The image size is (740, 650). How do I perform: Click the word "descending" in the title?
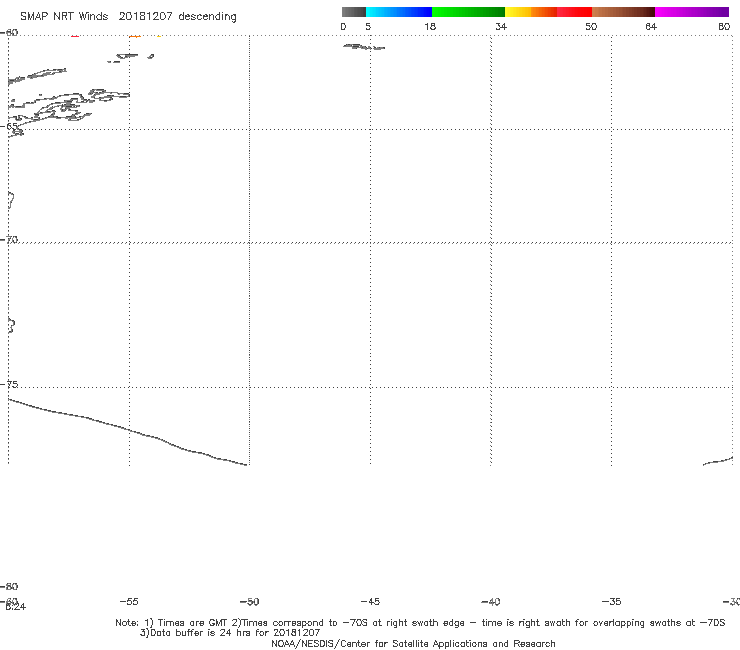click(207, 17)
